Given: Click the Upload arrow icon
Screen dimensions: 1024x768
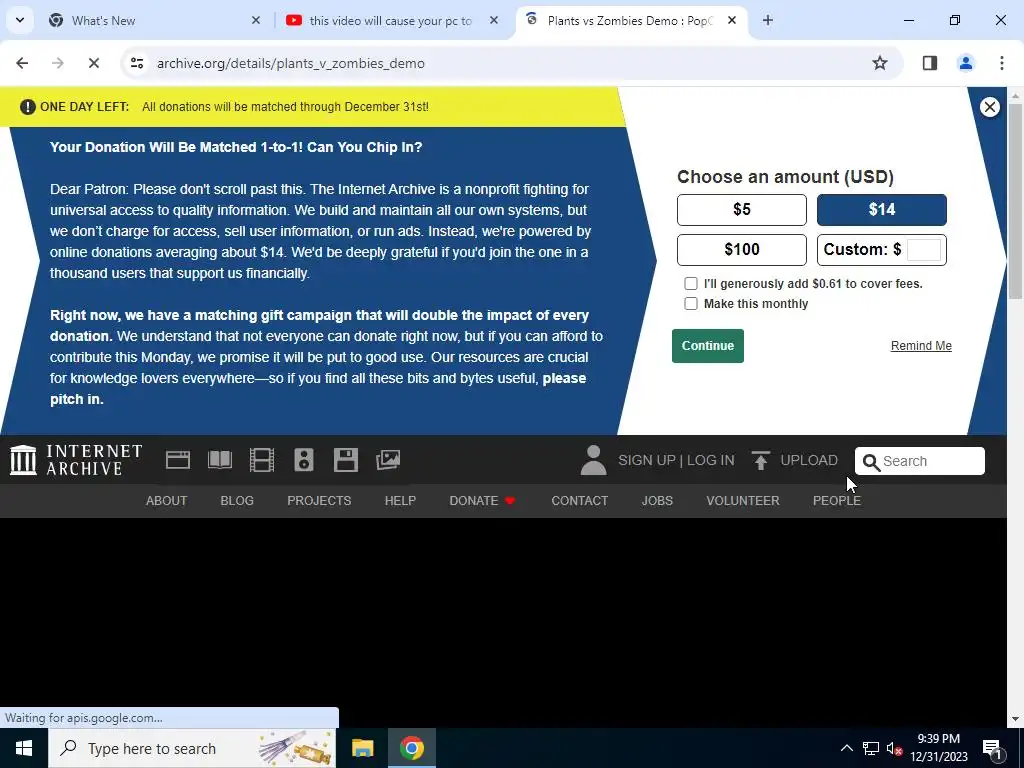Looking at the screenshot, I should [x=760, y=460].
